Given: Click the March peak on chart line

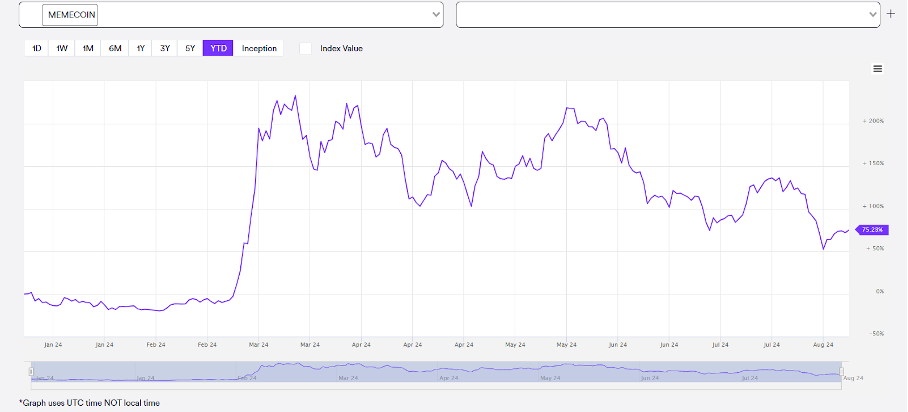Looking at the screenshot, I should pos(294,97).
